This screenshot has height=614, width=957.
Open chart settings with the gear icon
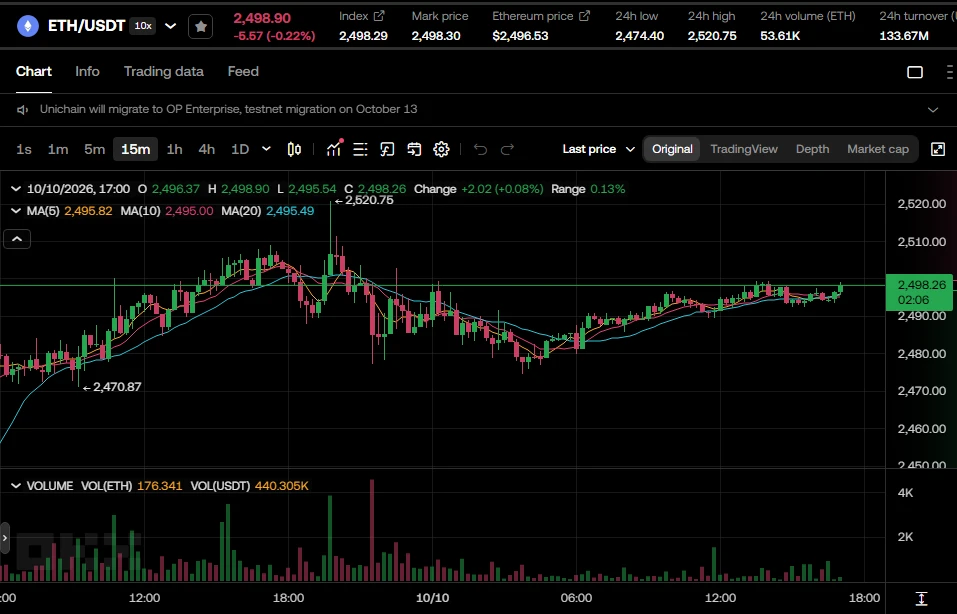pyautogui.click(x=441, y=150)
